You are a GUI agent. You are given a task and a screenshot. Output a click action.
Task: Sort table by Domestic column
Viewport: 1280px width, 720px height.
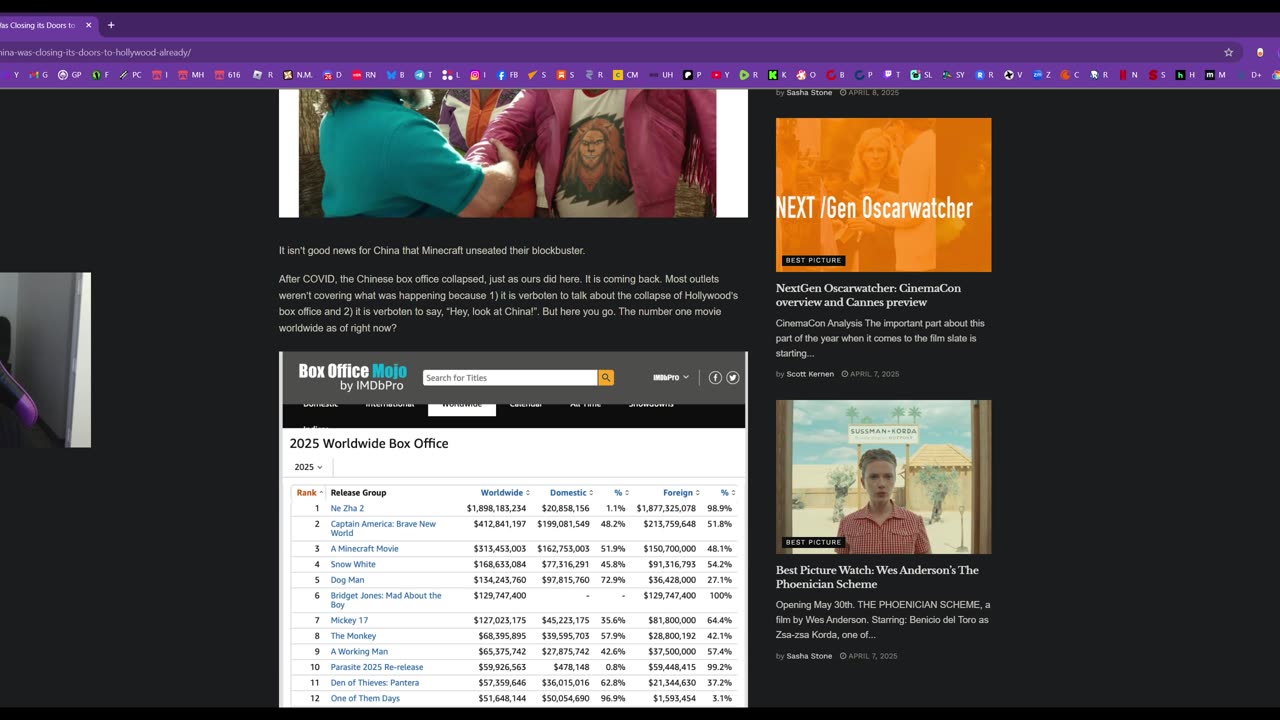tap(571, 493)
